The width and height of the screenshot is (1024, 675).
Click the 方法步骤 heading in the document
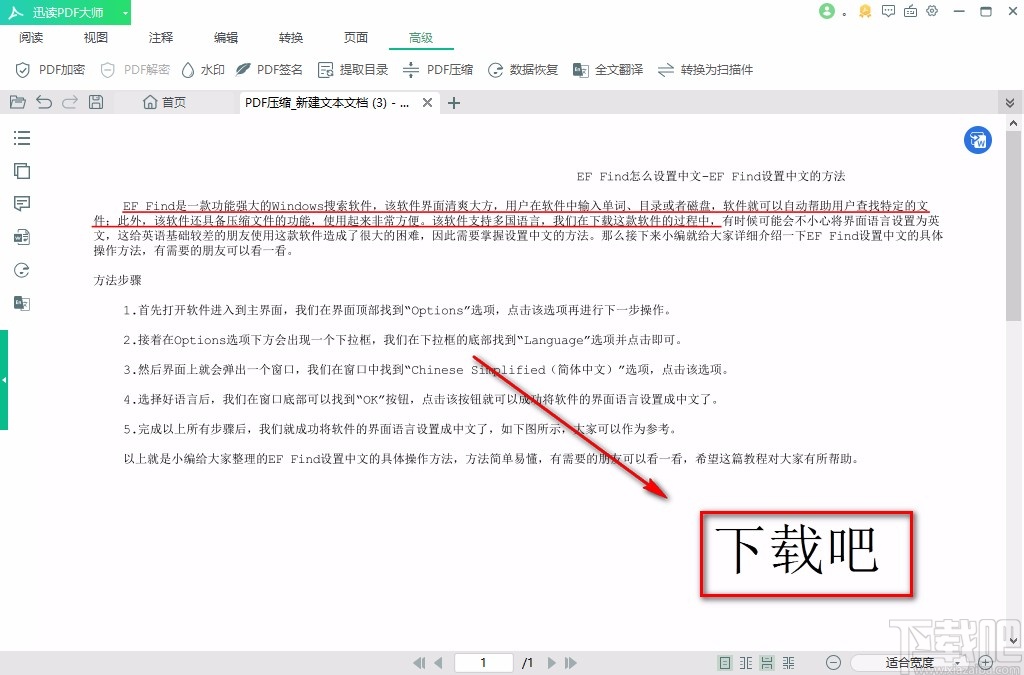(x=118, y=280)
